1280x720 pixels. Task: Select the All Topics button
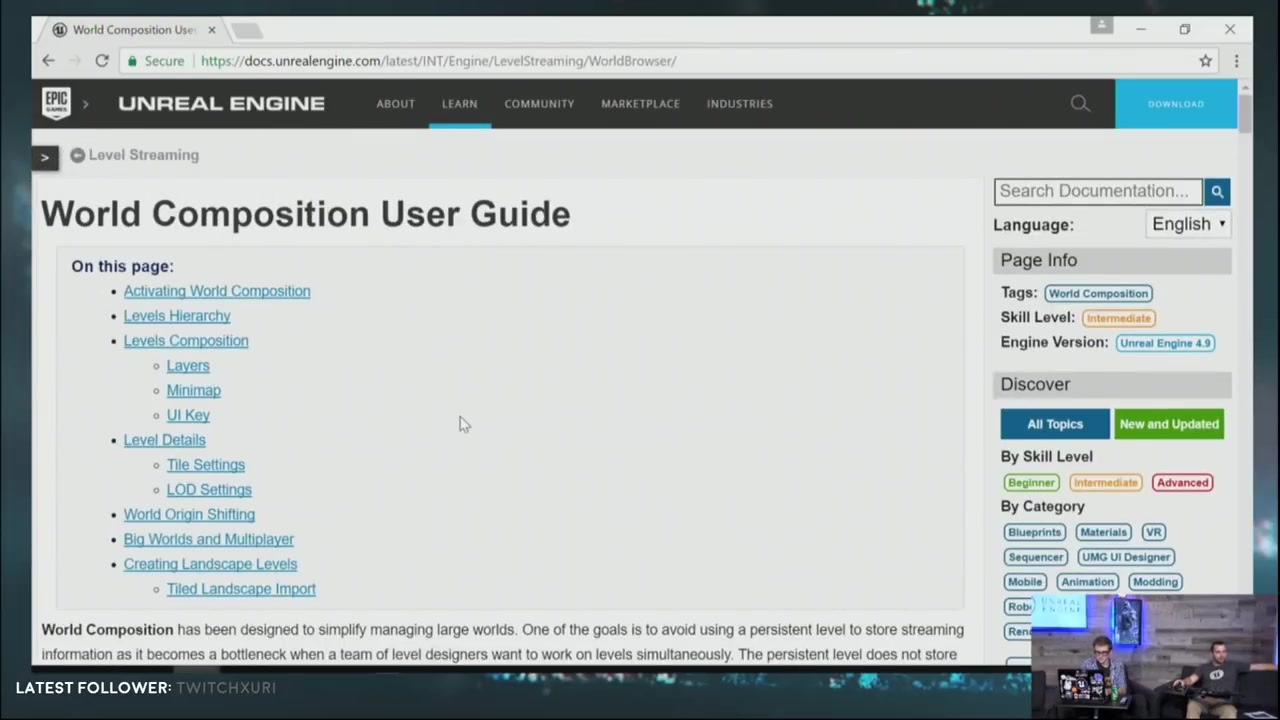(x=1055, y=424)
